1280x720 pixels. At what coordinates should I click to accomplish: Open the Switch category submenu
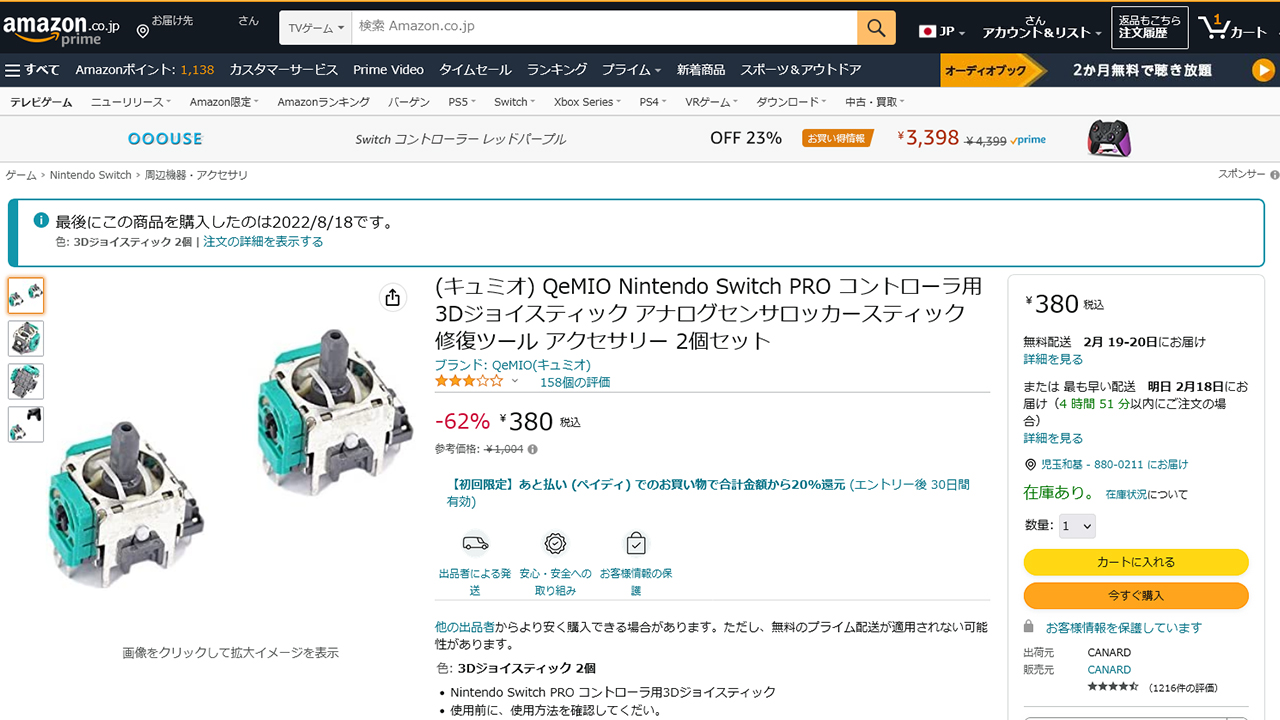(514, 102)
